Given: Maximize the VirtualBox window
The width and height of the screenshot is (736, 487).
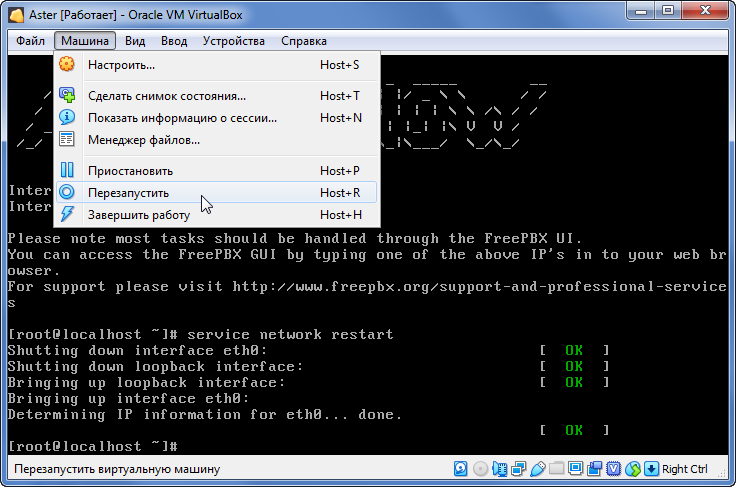Looking at the screenshot, I should [668, 10].
